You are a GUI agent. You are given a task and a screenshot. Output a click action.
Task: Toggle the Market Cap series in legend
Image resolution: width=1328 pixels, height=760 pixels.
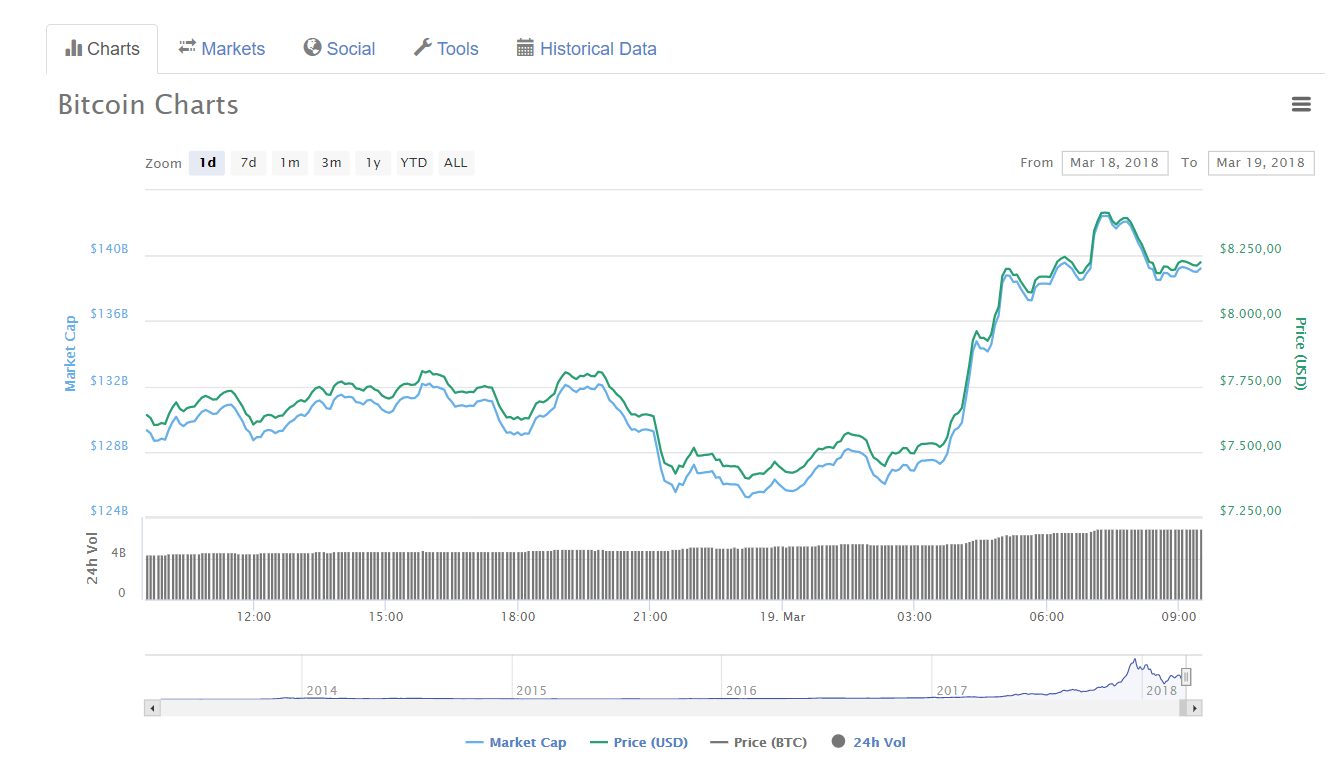[x=516, y=742]
